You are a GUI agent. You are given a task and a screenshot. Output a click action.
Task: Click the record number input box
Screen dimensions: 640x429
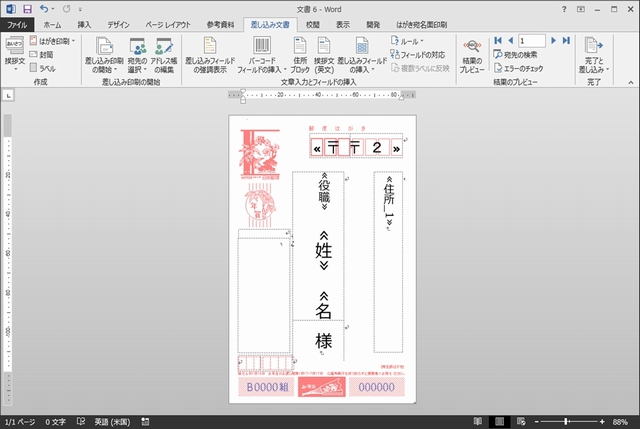[531, 41]
